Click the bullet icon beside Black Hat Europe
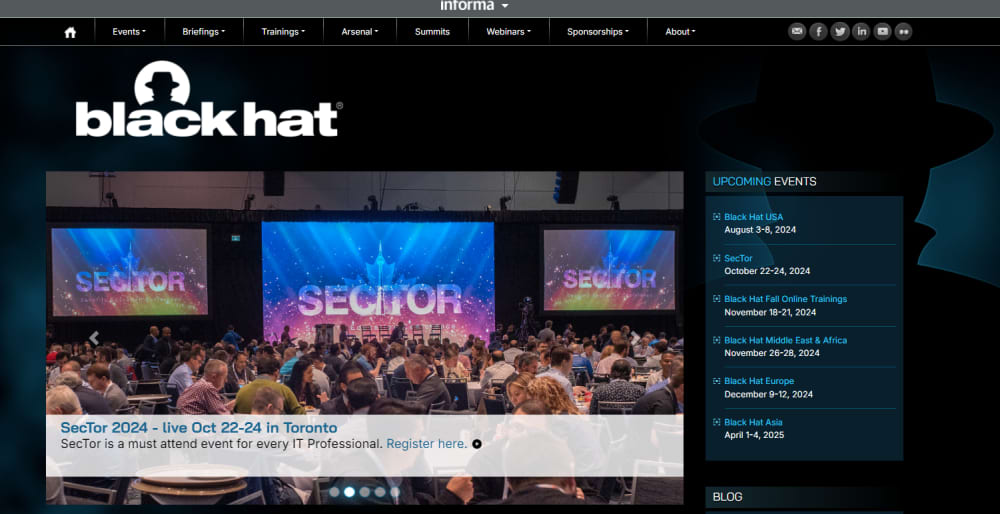This screenshot has height=514, width=1000. click(x=717, y=381)
